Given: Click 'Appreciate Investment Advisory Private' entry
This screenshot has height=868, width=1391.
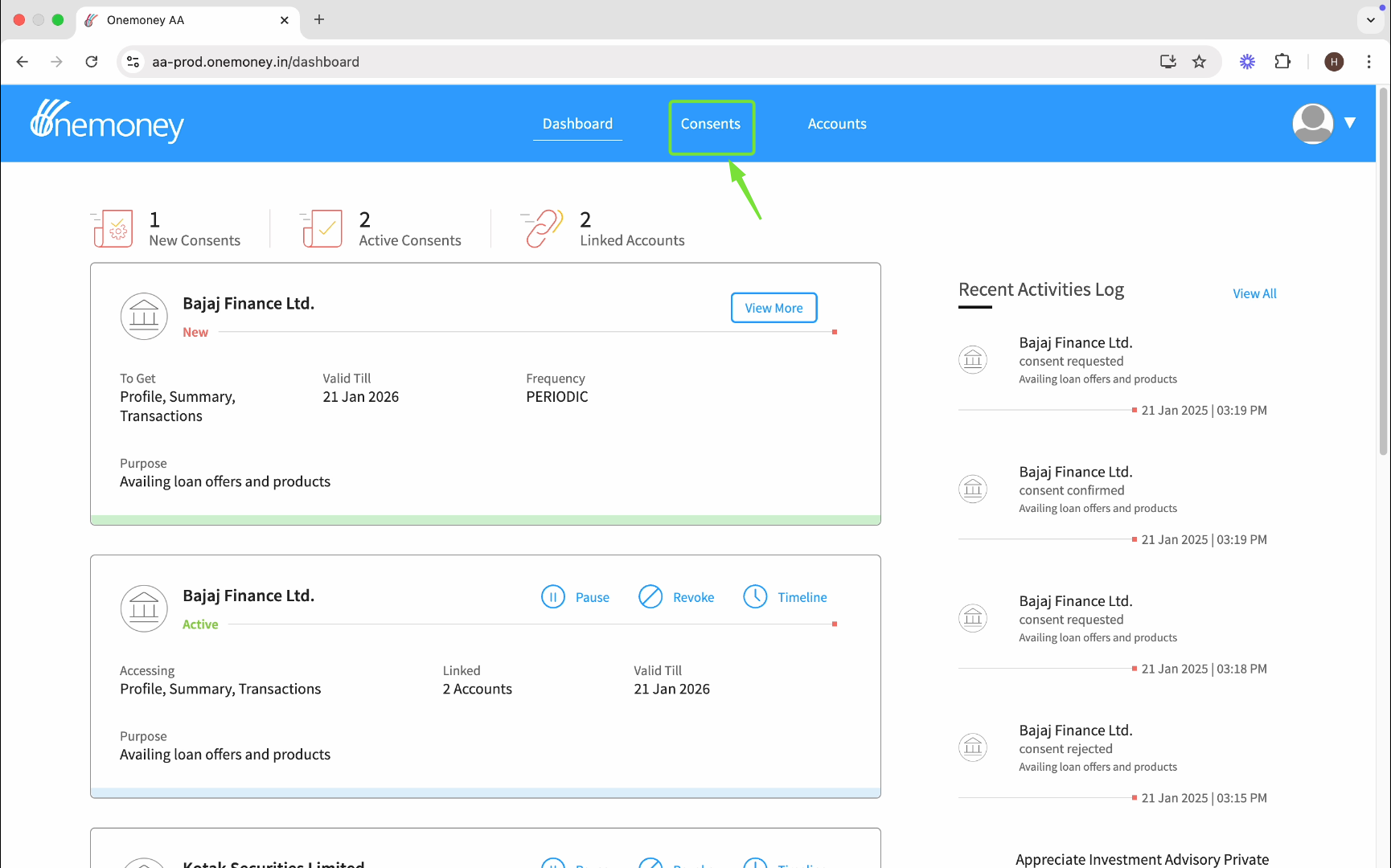Looking at the screenshot, I should pyautogui.click(x=1142, y=859).
